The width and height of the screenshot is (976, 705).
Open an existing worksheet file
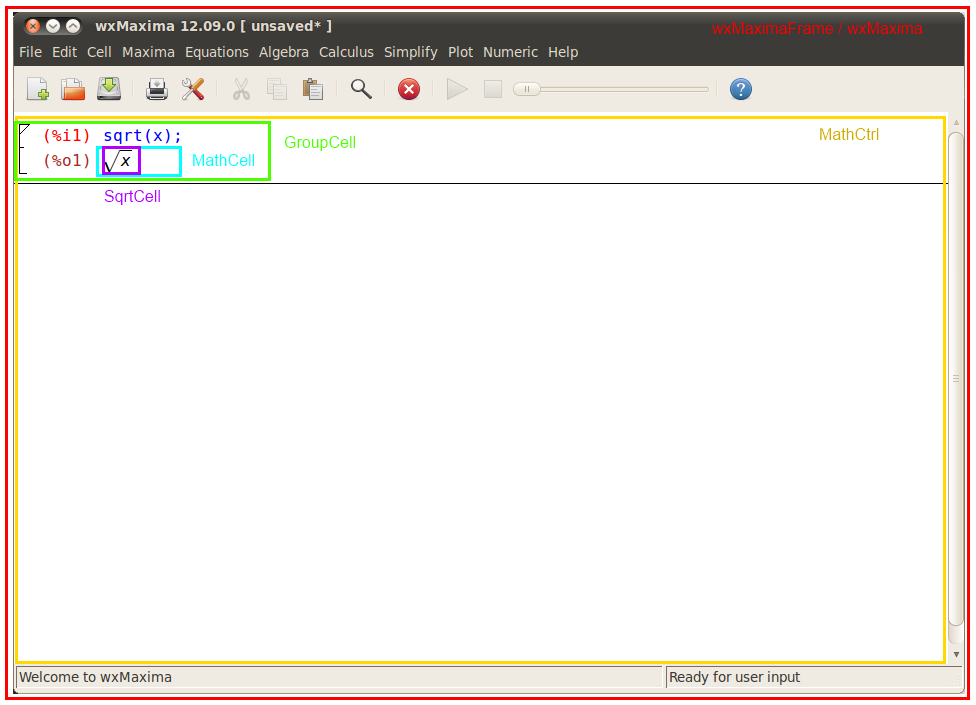point(72,89)
